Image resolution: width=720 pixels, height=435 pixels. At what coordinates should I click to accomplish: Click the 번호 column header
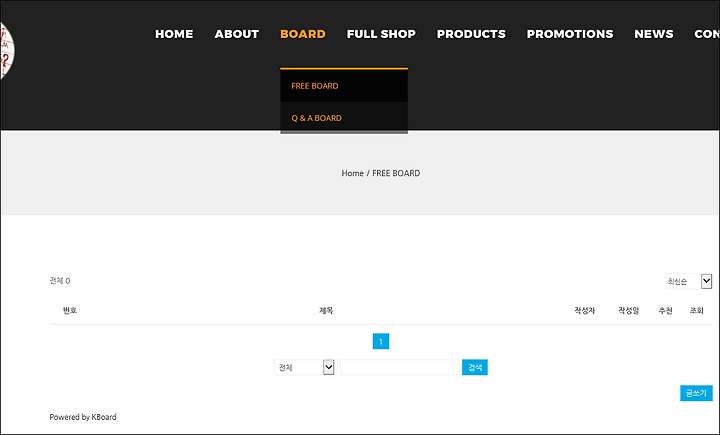(70, 311)
